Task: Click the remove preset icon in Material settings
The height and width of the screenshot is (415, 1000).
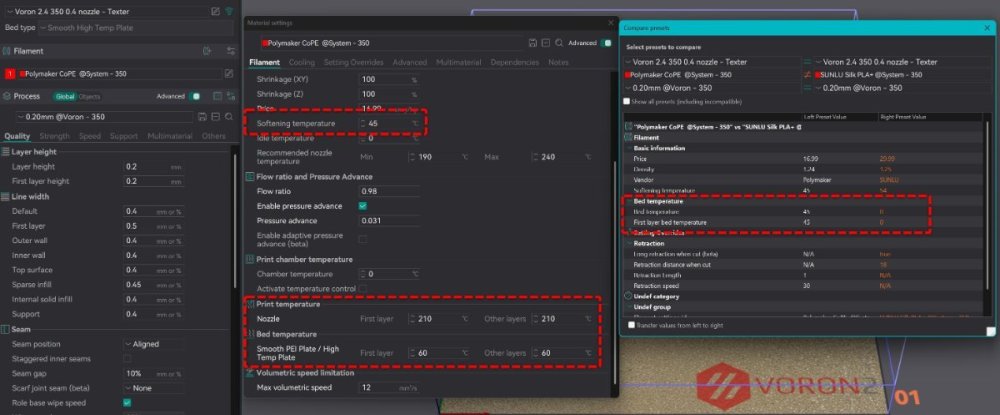Action: (546, 43)
